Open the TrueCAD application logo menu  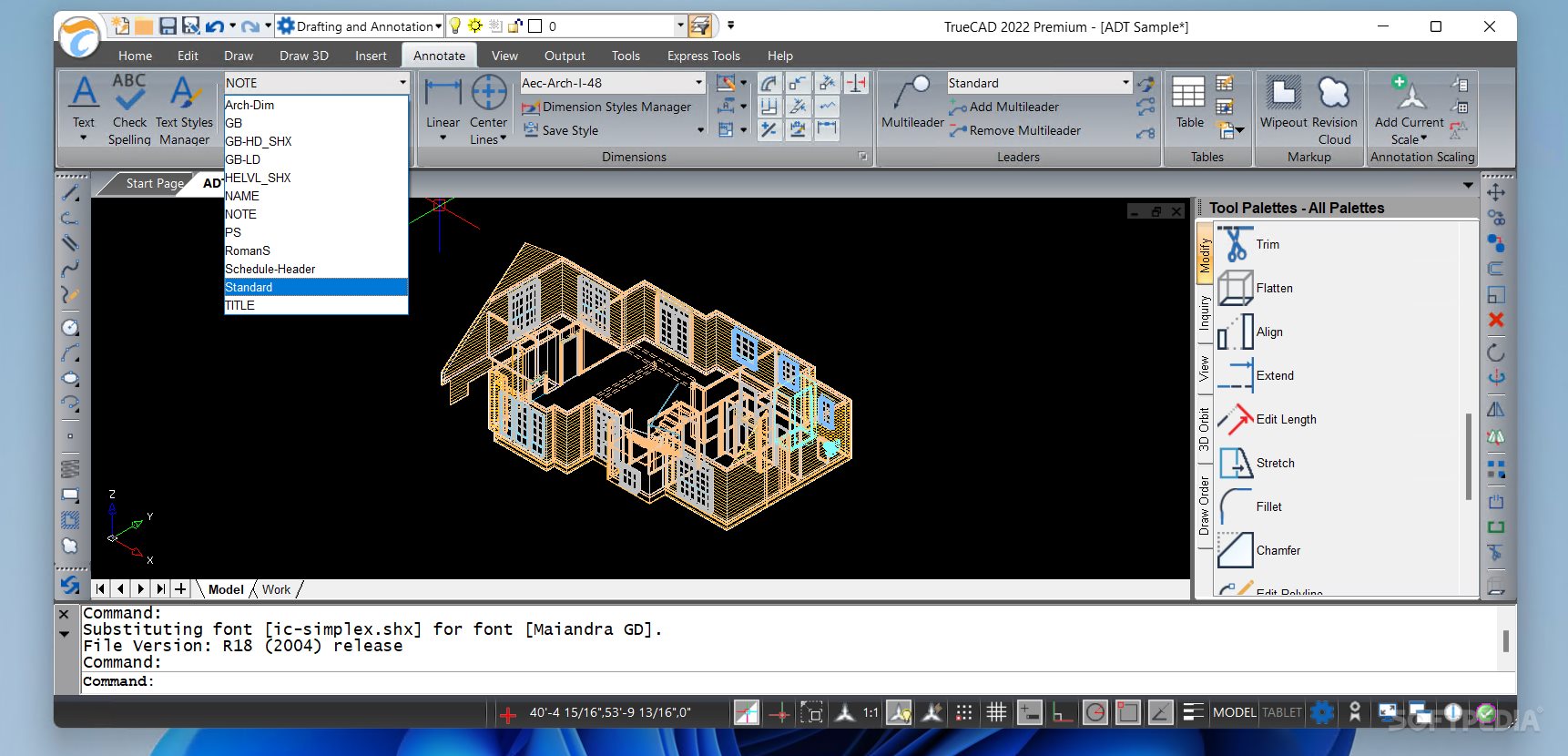(x=79, y=37)
